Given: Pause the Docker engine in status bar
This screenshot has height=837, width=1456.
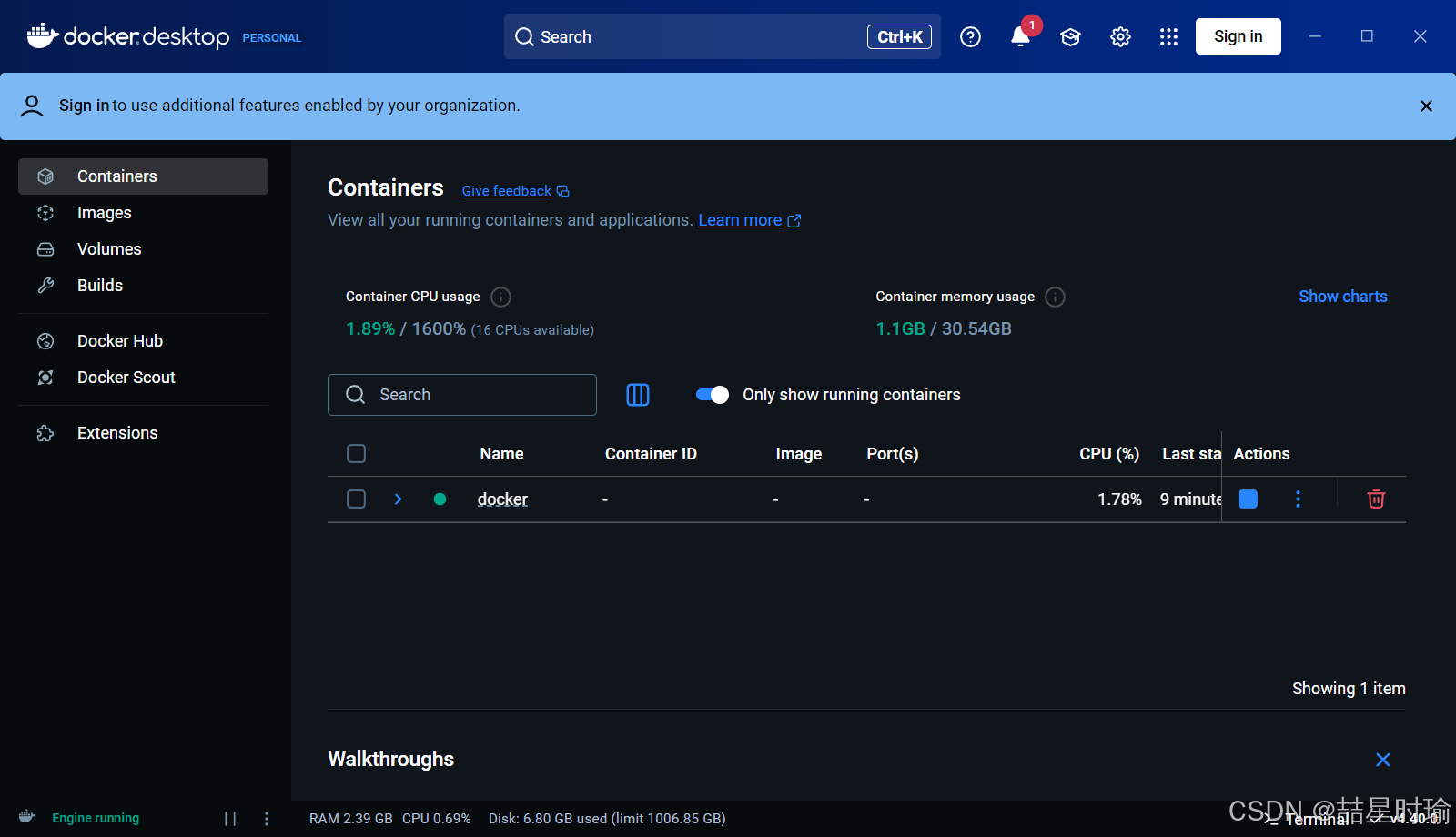Looking at the screenshot, I should 230,819.
